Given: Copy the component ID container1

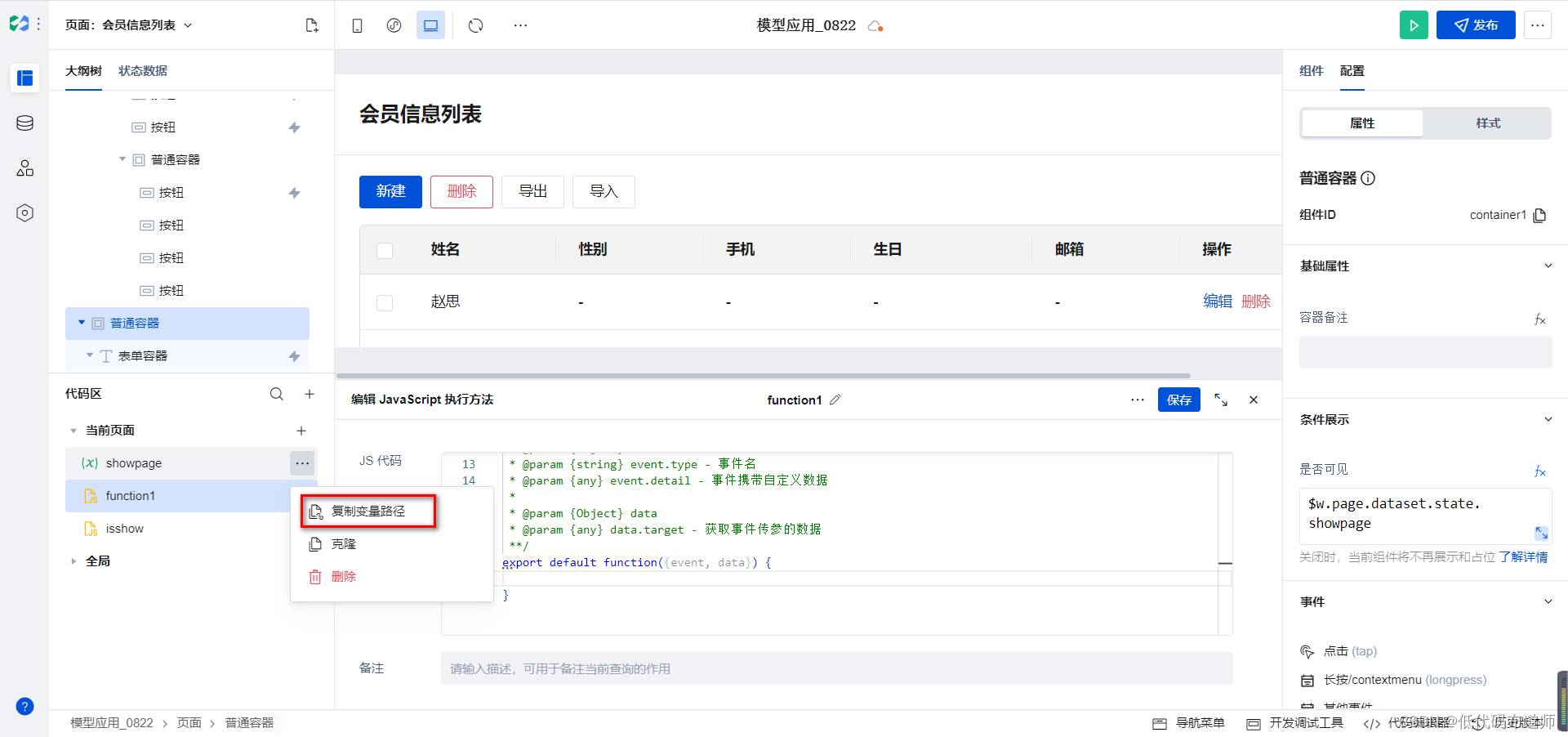Looking at the screenshot, I should click(x=1539, y=215).
